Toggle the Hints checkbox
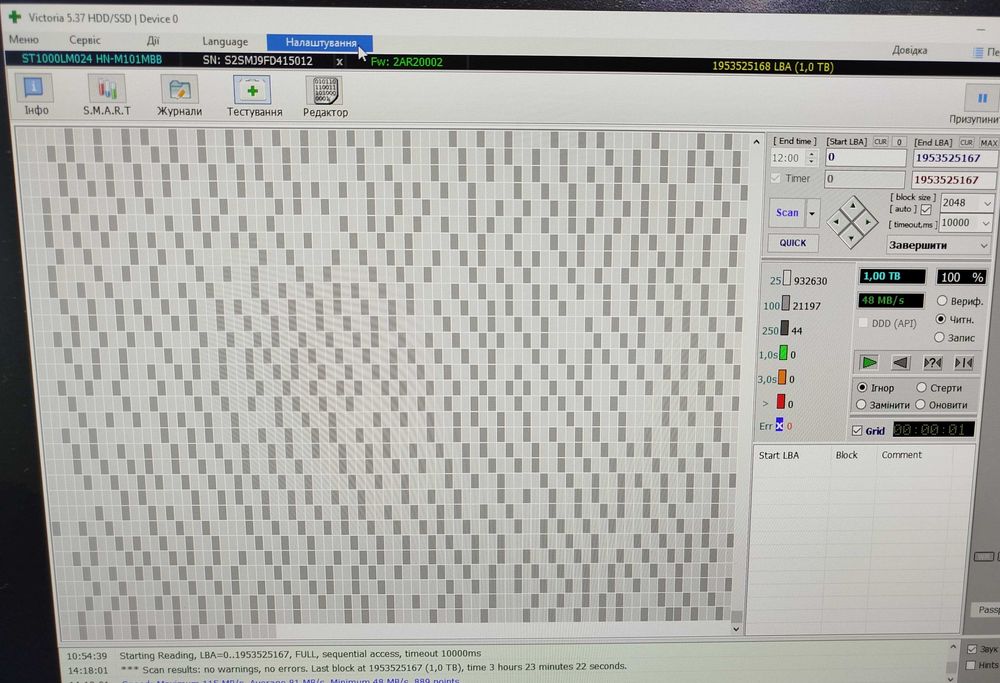 click(971, 665)
